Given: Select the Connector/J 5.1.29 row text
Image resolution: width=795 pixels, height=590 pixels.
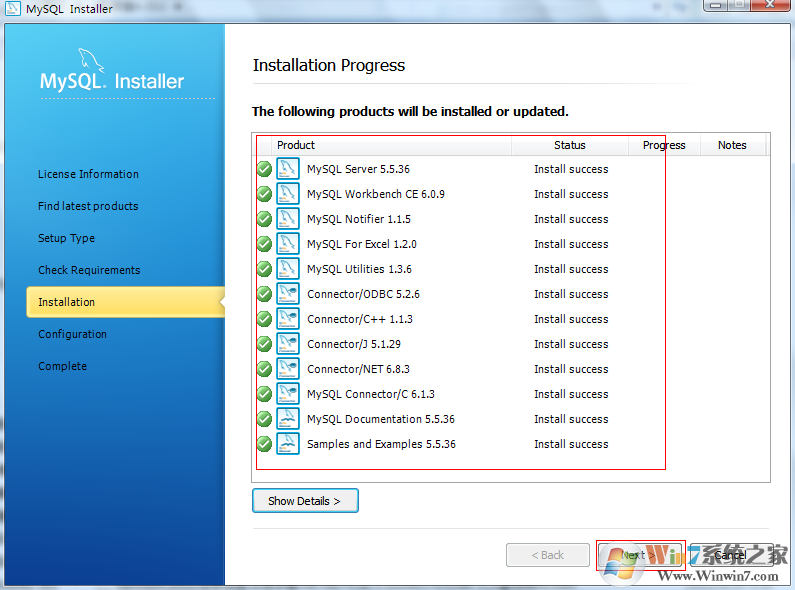Looking at the screenshot, I should [353, 344].
